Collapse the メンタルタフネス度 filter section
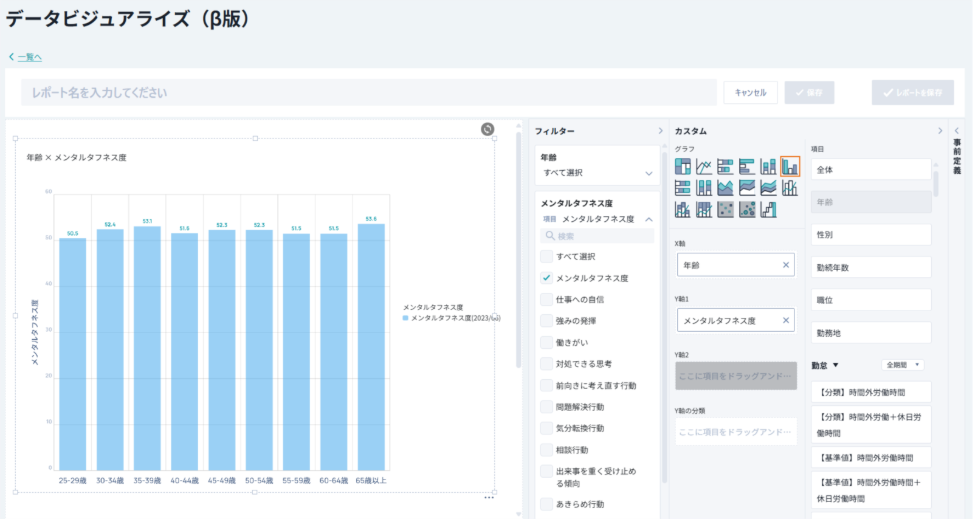This screenshot has width=975, height=519. [649, 219]
